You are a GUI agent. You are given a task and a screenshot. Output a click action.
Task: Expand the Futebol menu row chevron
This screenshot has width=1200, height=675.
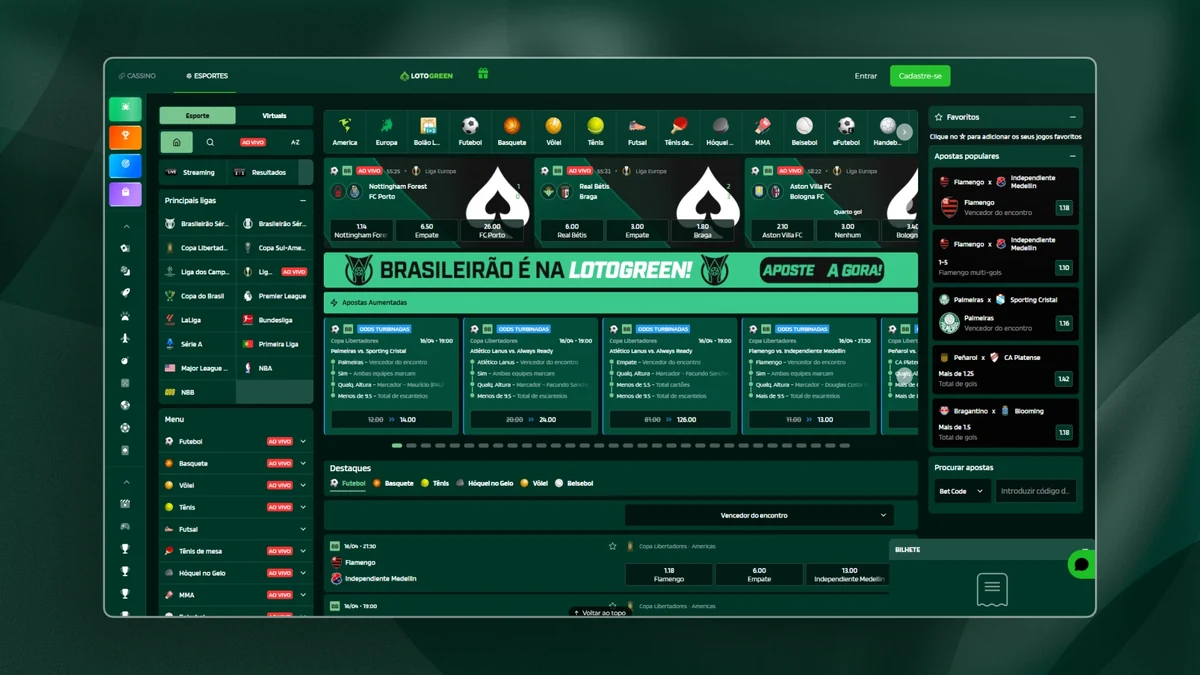(303, 441)
